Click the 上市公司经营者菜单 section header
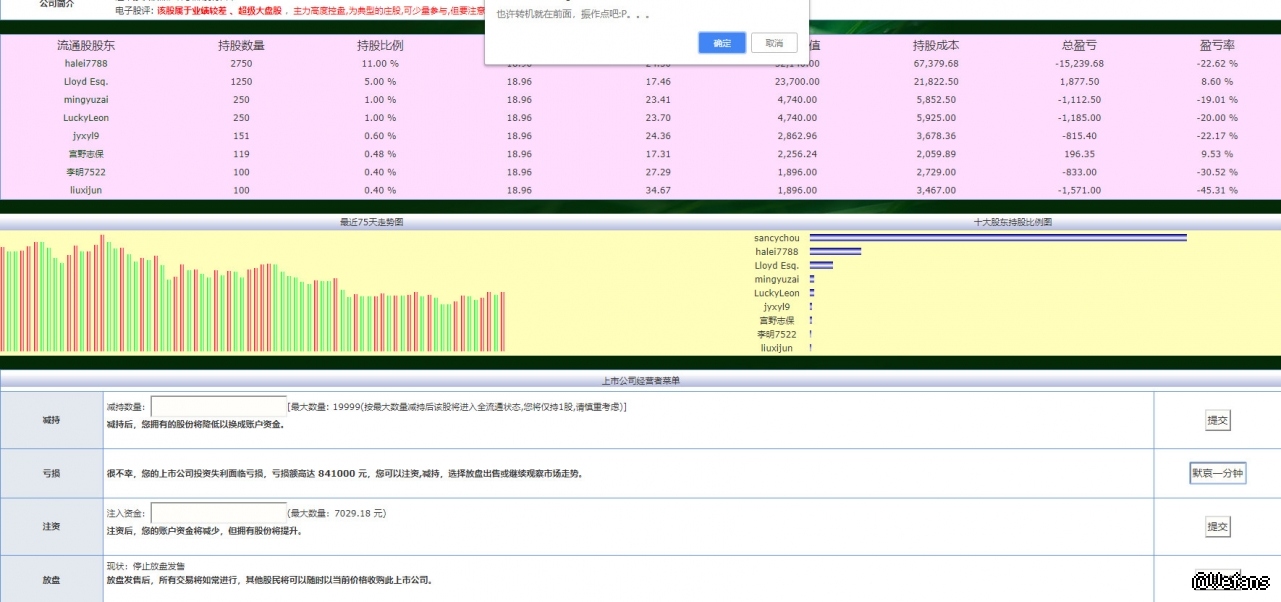Viewport: 1281px width, 602px height. 640,380
